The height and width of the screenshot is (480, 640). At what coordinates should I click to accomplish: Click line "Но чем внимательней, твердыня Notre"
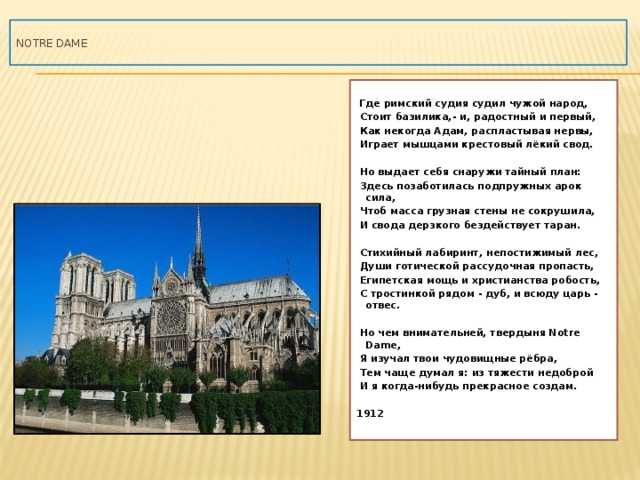[470, 333]
